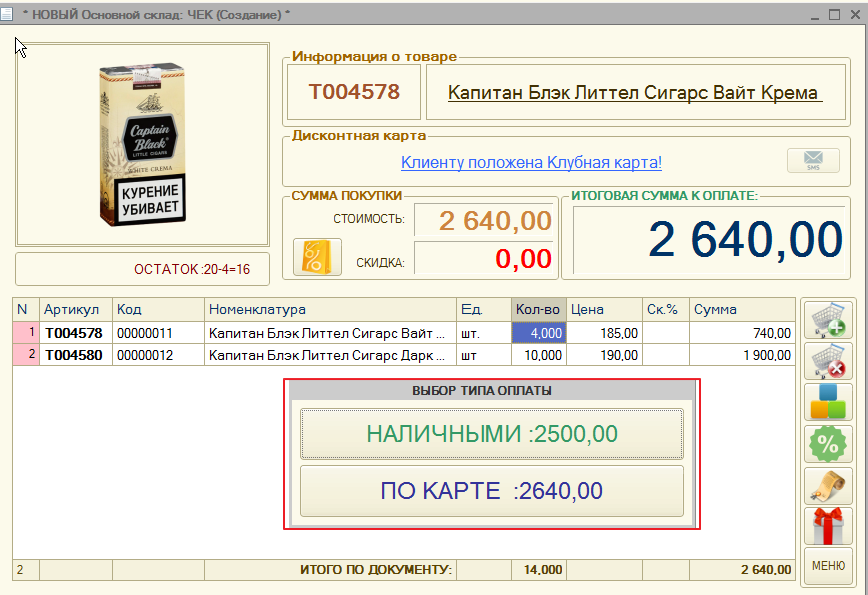Select quantity cell 10,000

pos(539,355)
